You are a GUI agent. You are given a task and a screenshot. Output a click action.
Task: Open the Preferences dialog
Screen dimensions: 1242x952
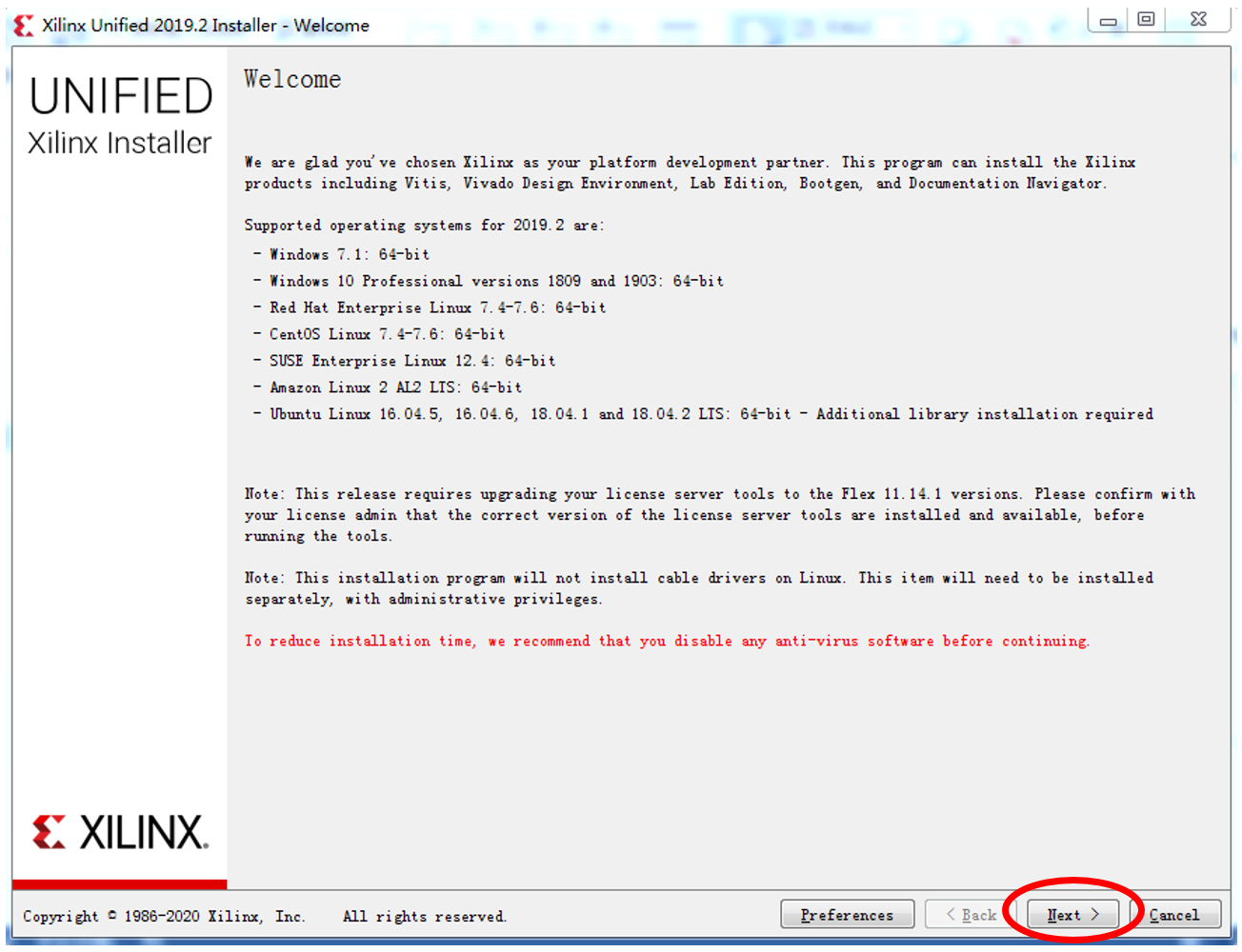point(847,914)
